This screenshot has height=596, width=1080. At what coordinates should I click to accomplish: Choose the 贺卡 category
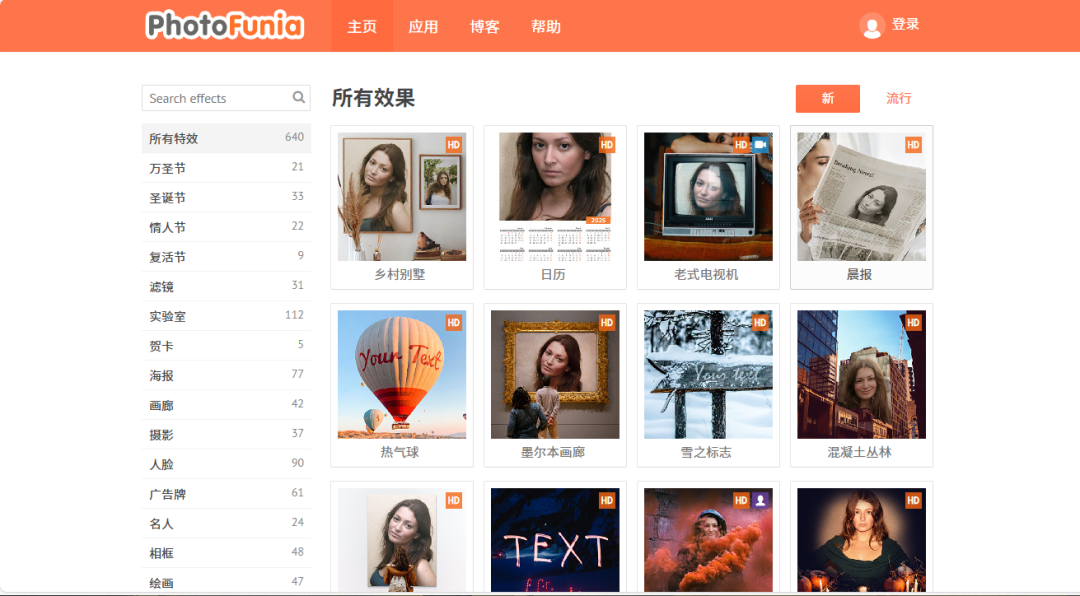tap(226, 345)
